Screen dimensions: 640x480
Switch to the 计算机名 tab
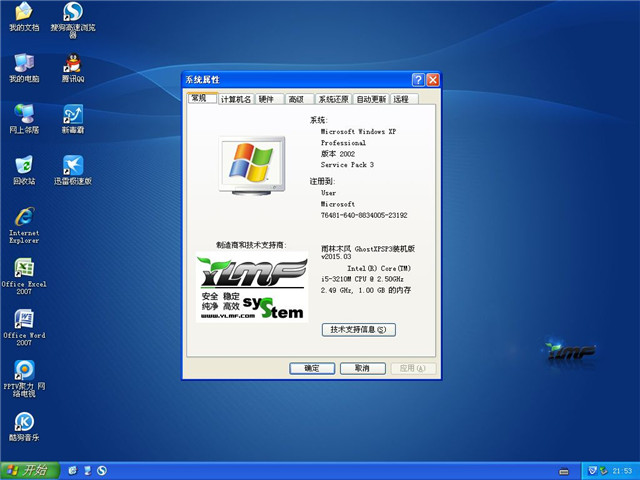tap(236, 99)
